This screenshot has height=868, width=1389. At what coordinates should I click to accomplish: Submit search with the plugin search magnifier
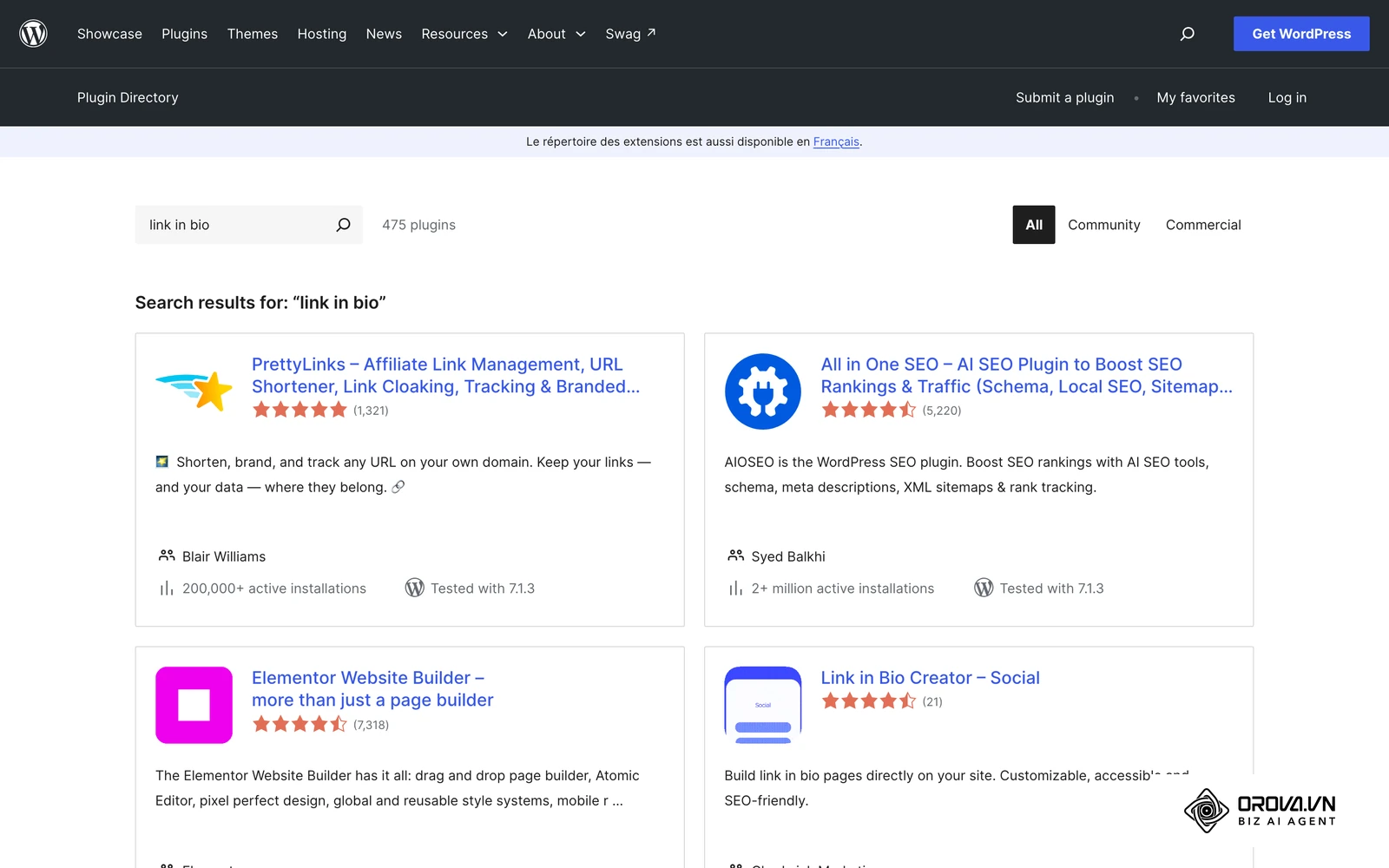343,225
